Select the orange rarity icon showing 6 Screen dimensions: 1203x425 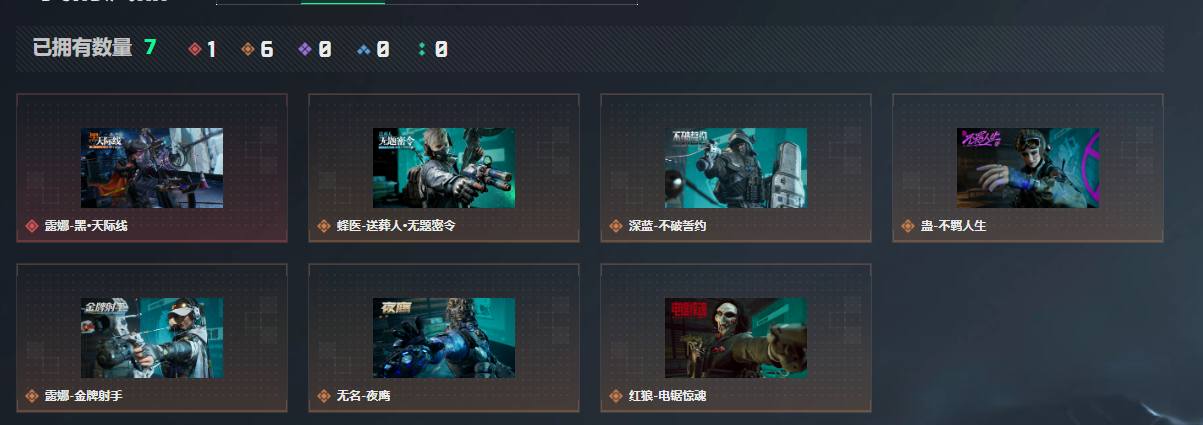248,48
